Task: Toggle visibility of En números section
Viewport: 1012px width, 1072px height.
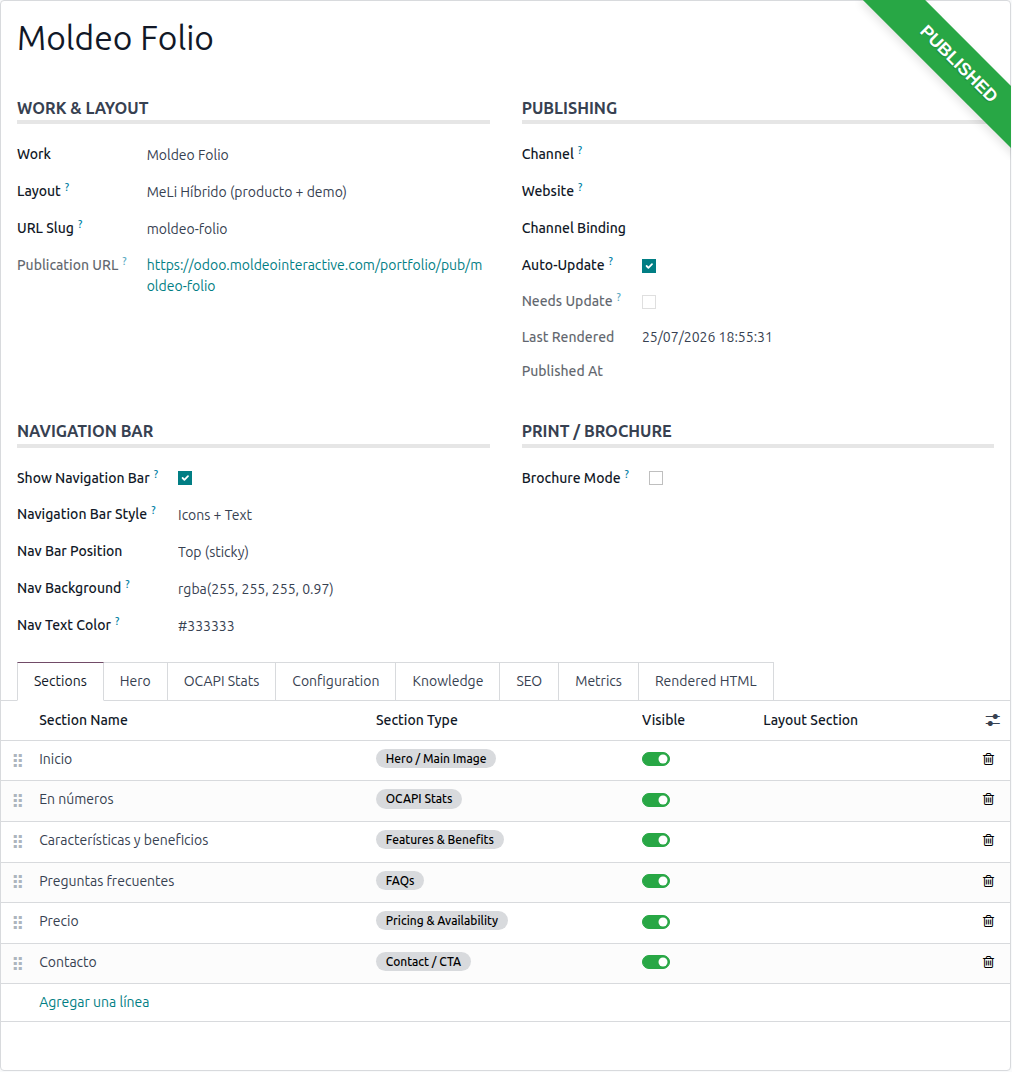Action: (656, 800)
